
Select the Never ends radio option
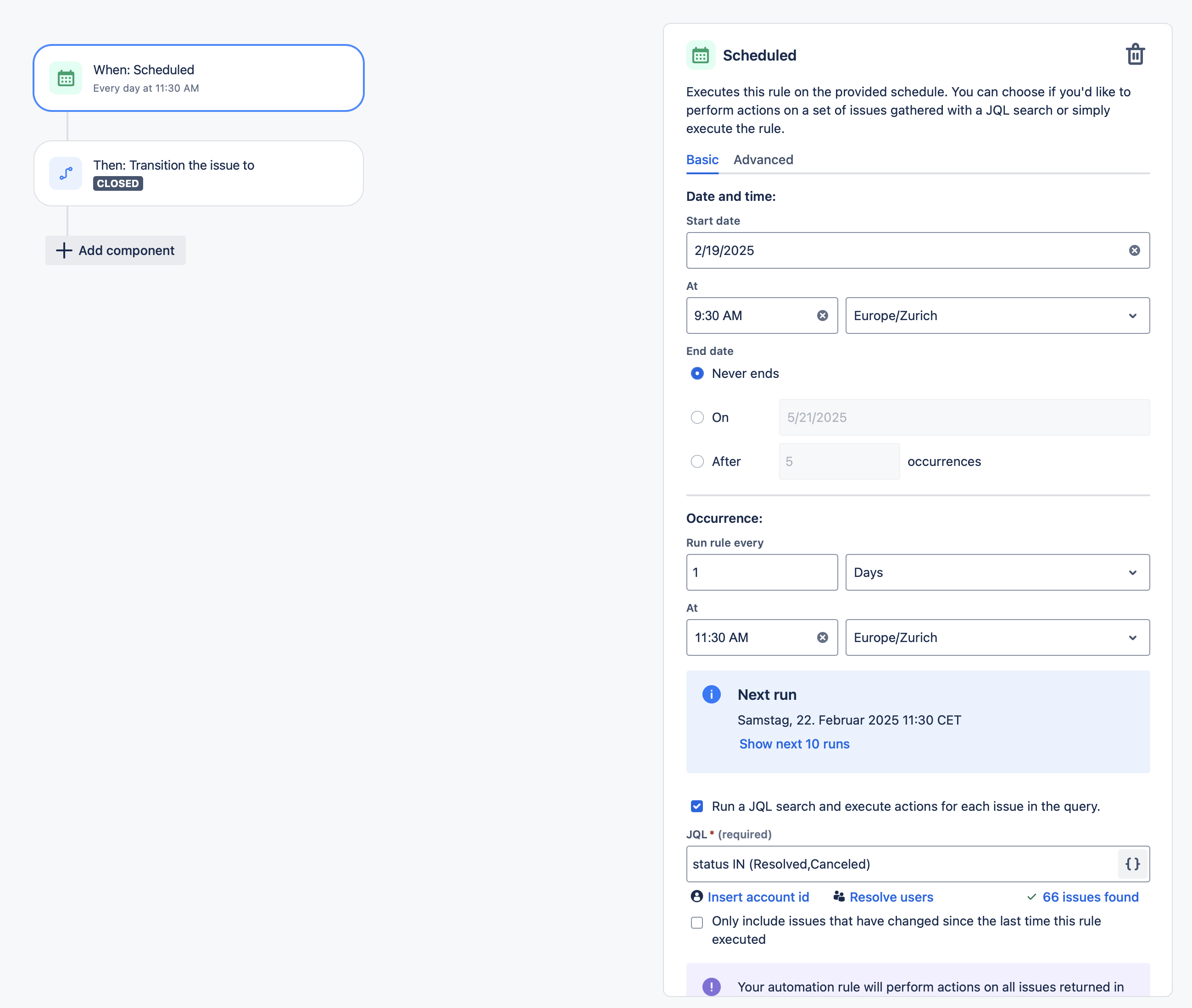click(697, 373)
